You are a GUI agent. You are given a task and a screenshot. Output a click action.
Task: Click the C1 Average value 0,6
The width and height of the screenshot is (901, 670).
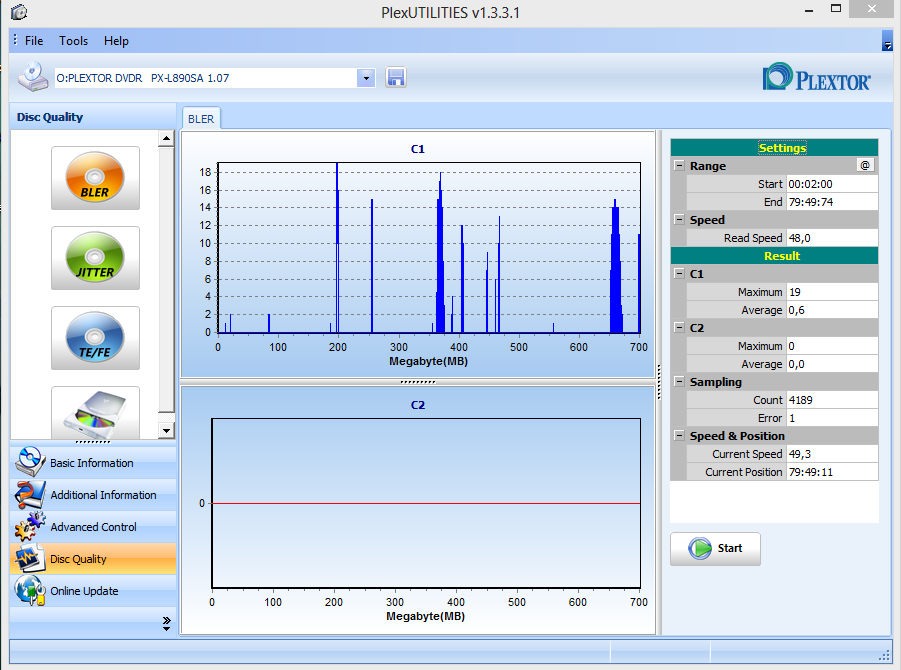(x=831, y=310)
